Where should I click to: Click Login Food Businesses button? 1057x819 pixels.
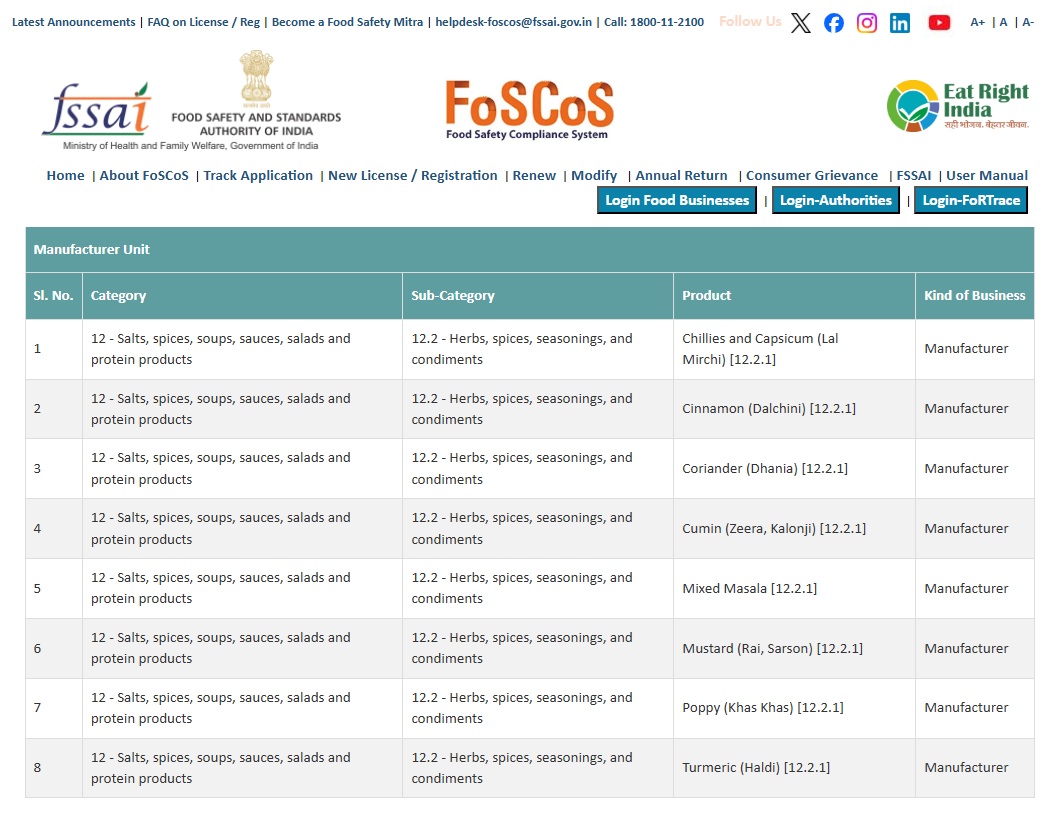coord(677,200)
